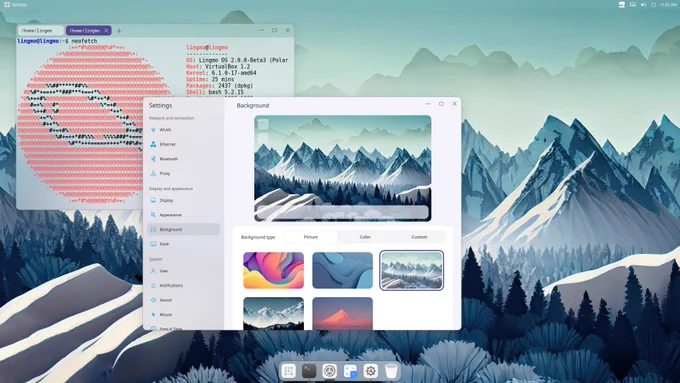Open the circular logo app in dock
Viewport: 680px width, 383px height.
pyautogui.click(x=330, y=371)
